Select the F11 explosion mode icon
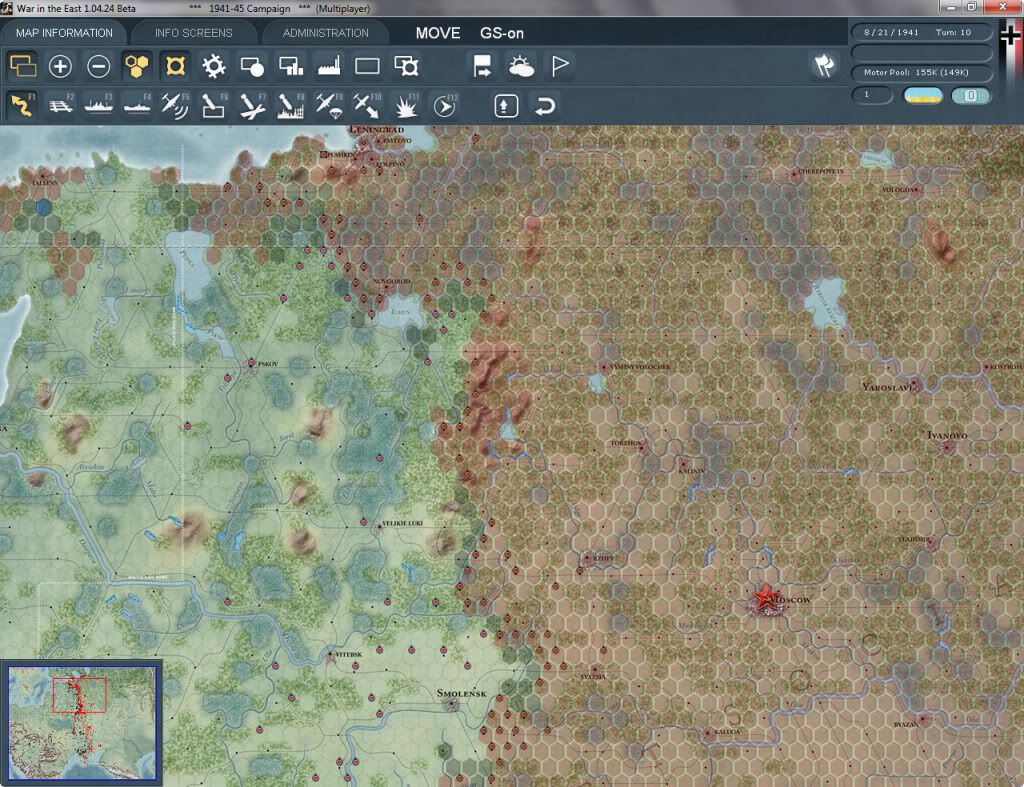1024x787 pixels. click(406, 105)
